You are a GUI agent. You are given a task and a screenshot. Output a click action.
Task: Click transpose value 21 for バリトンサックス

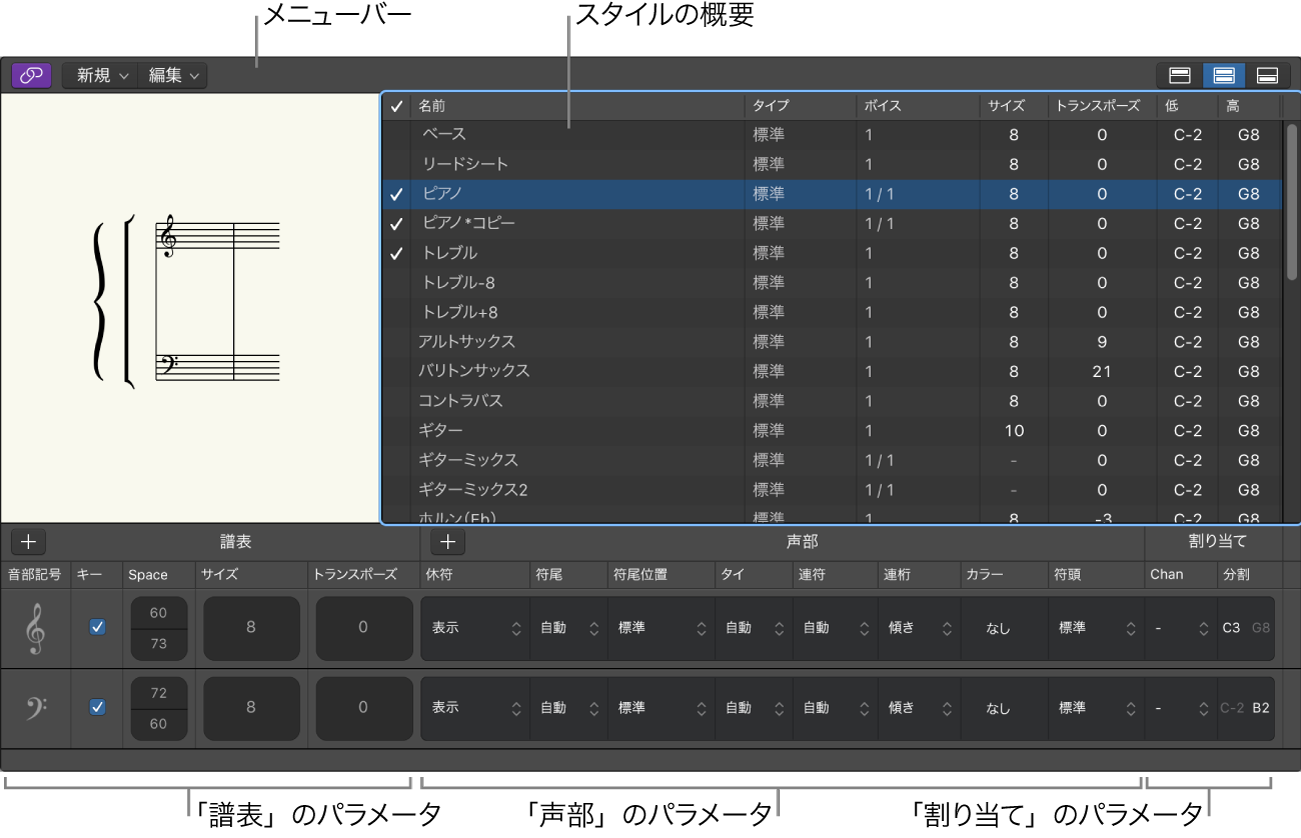tap(1102, 372)
